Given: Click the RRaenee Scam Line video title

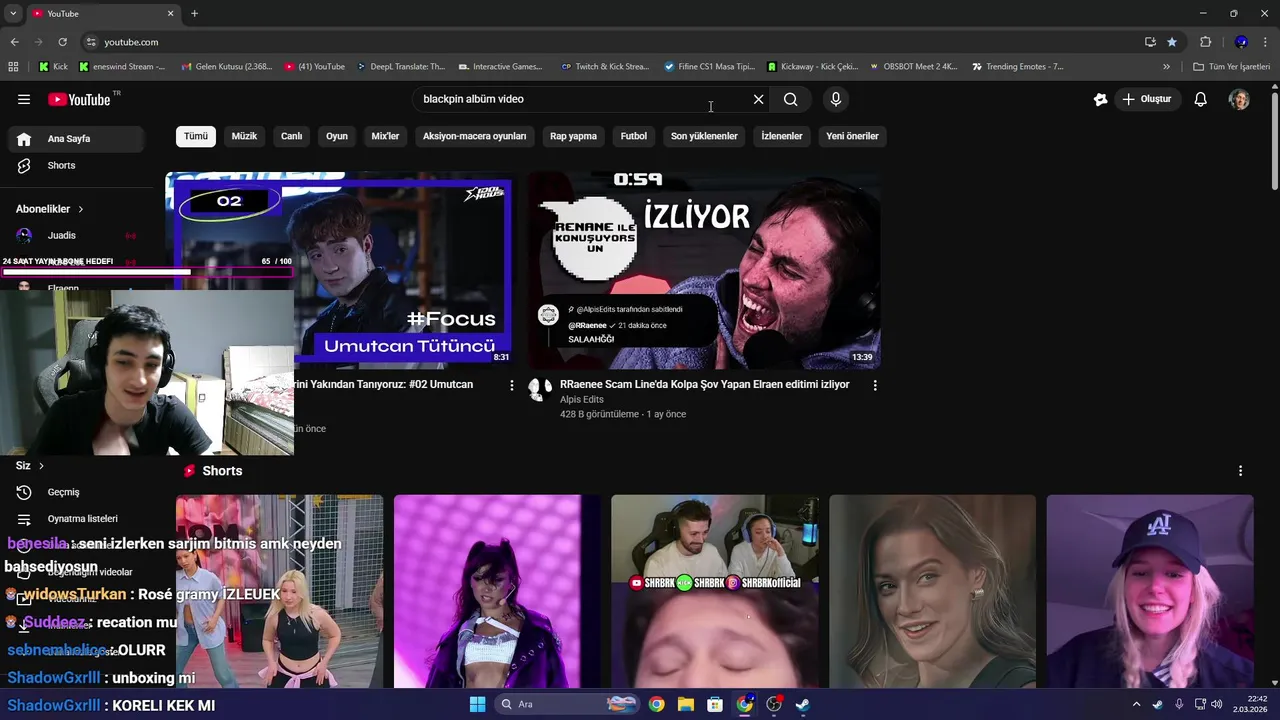Looking at the screenshot, I should pyautogui.click(x=704, y=384).
